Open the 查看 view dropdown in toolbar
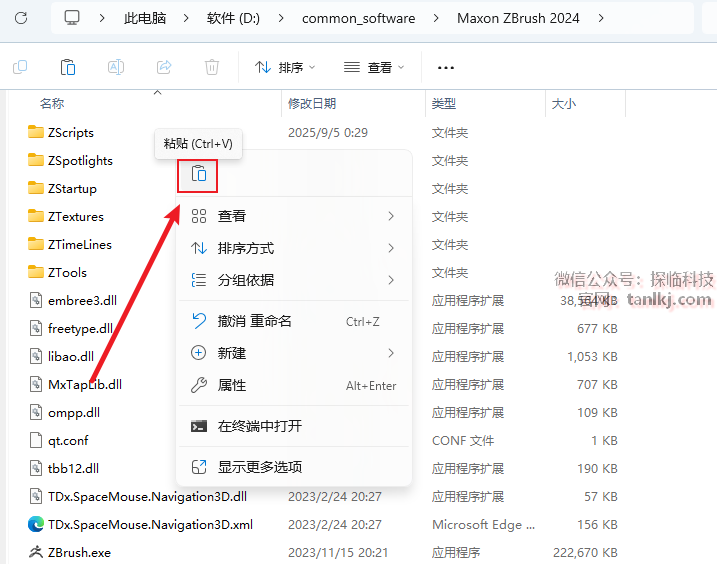This screenshot has width=717, height=571. (x=374, y=67)
